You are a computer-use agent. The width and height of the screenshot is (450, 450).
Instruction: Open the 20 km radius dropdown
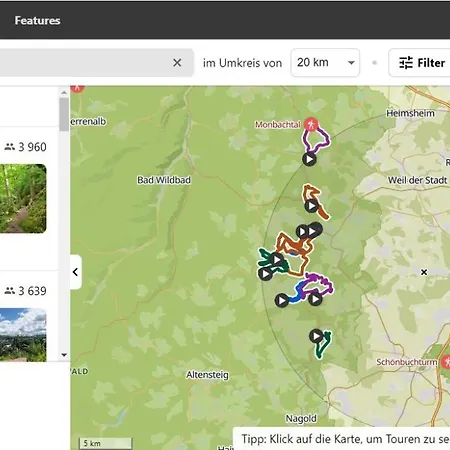pos(325,62)
